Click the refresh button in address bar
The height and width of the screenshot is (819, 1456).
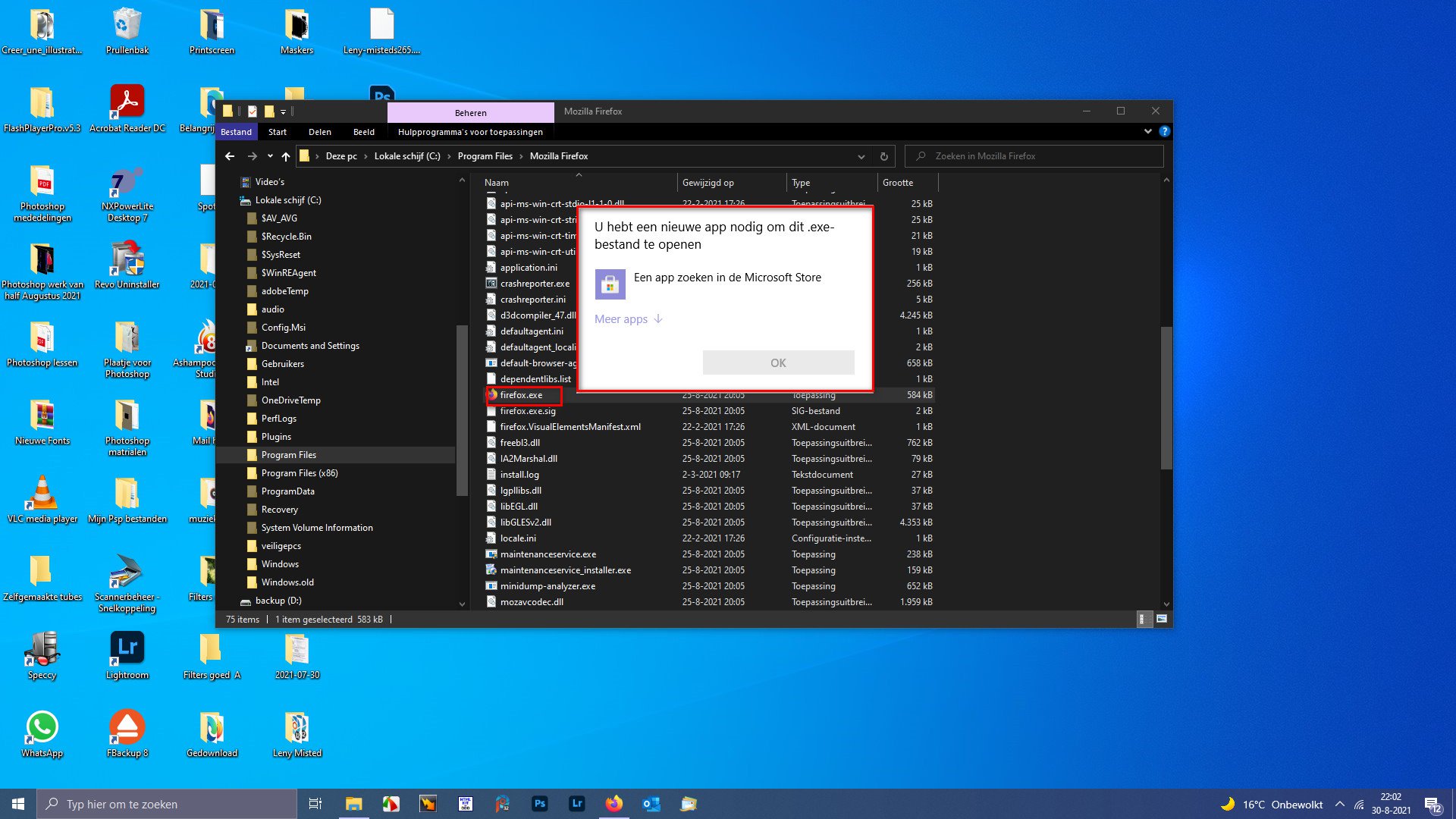(x=883, y=156)
